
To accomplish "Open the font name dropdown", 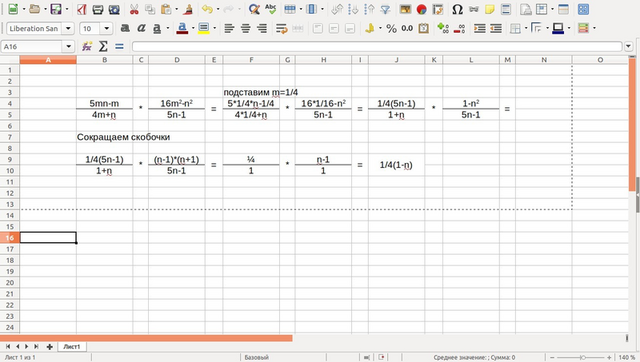I will pyautogui.click(x=68, y=29).
